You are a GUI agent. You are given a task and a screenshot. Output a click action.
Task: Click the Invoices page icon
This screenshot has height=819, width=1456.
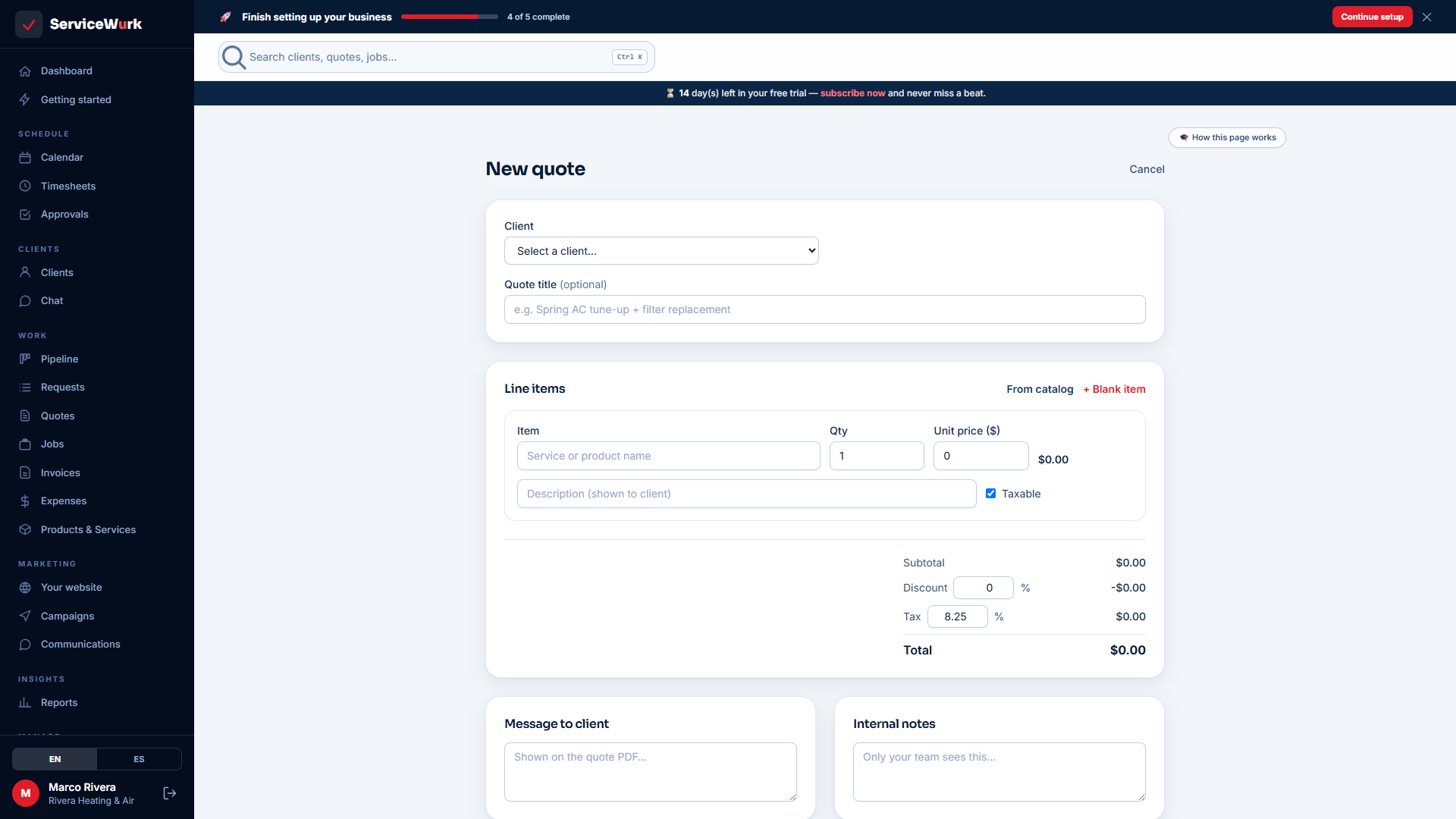[x=25, y=472]
